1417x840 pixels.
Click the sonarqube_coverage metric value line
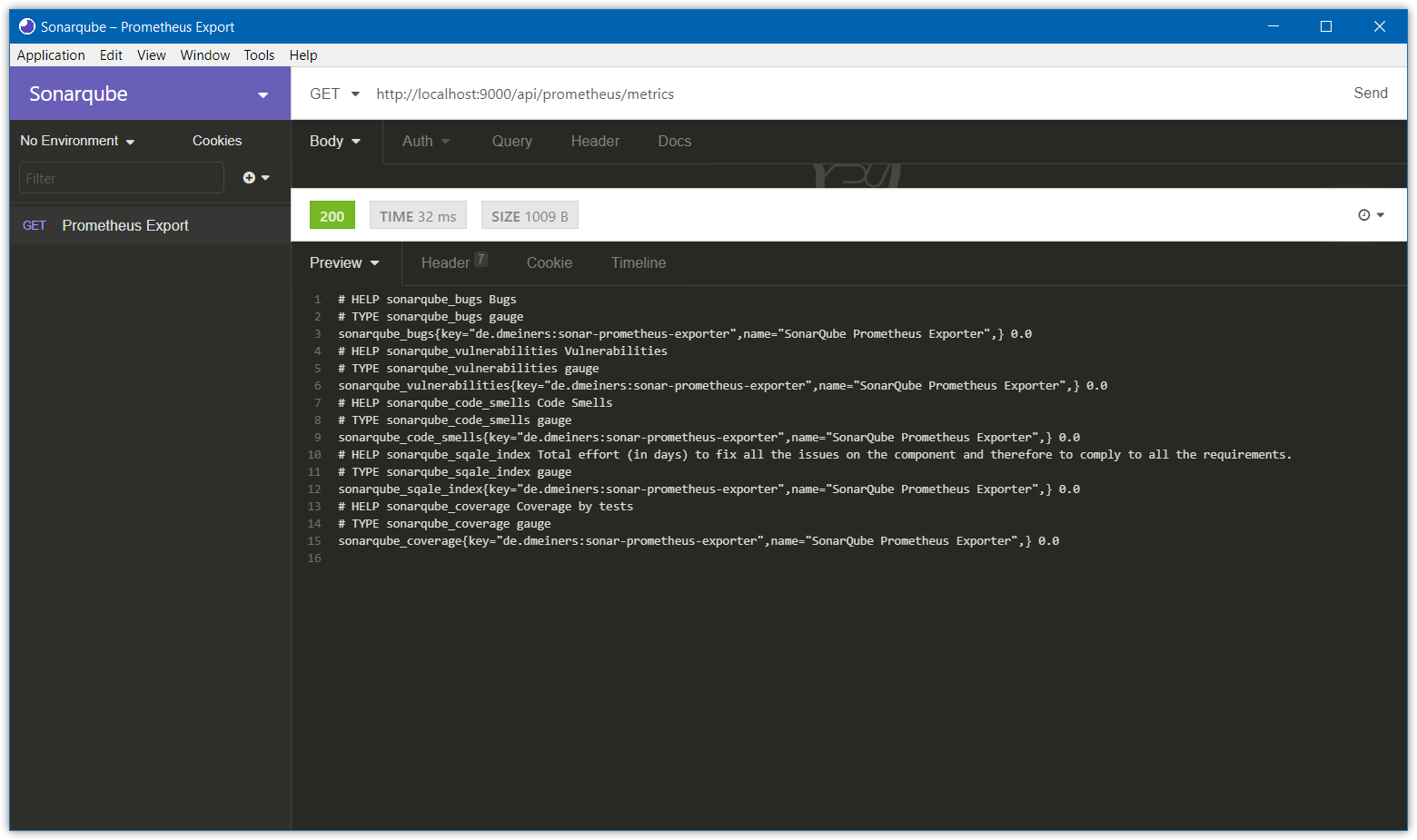(x=699, y=540)
